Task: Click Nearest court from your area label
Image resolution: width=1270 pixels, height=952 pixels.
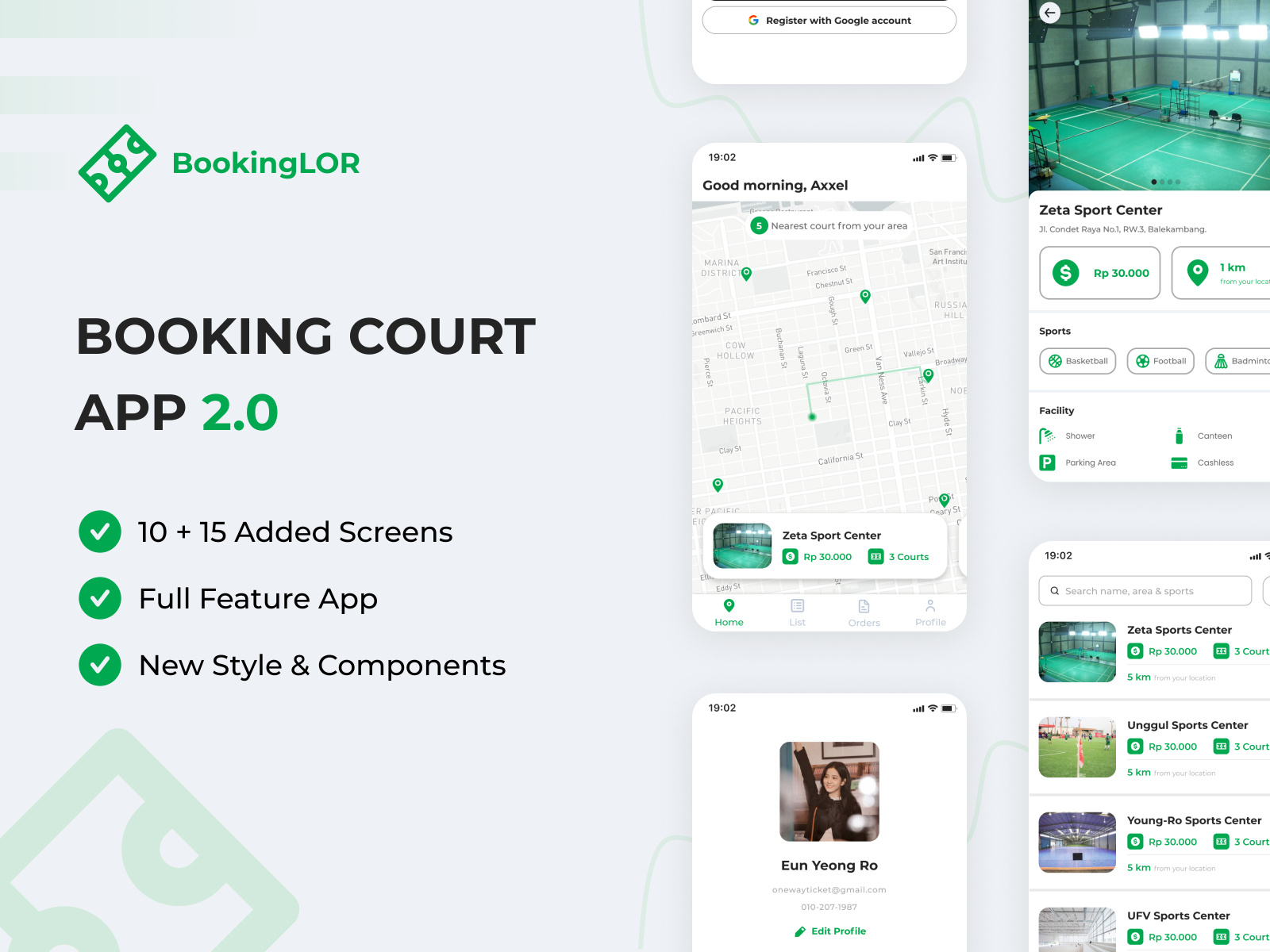Action: (839, 226)
